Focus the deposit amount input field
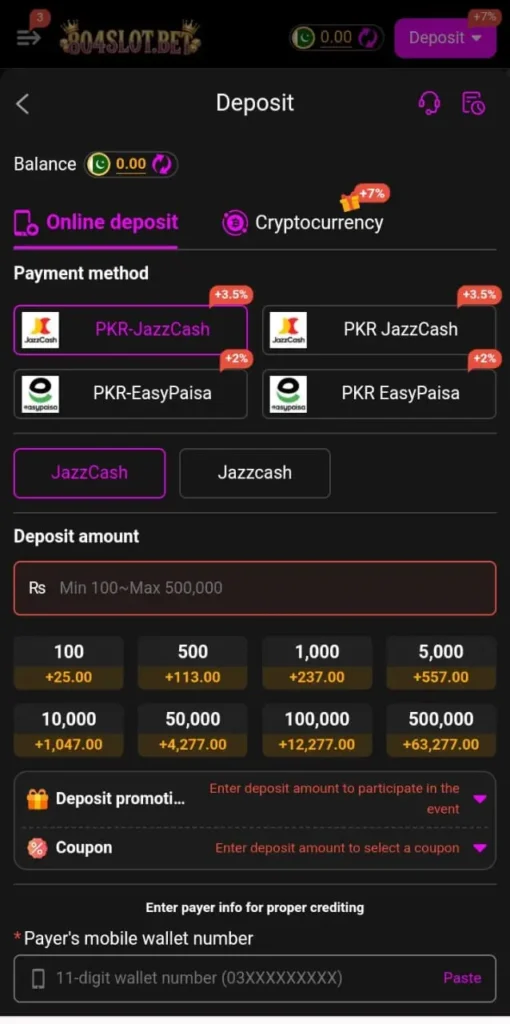This screenshot has height=1024, width=510. 255,588
